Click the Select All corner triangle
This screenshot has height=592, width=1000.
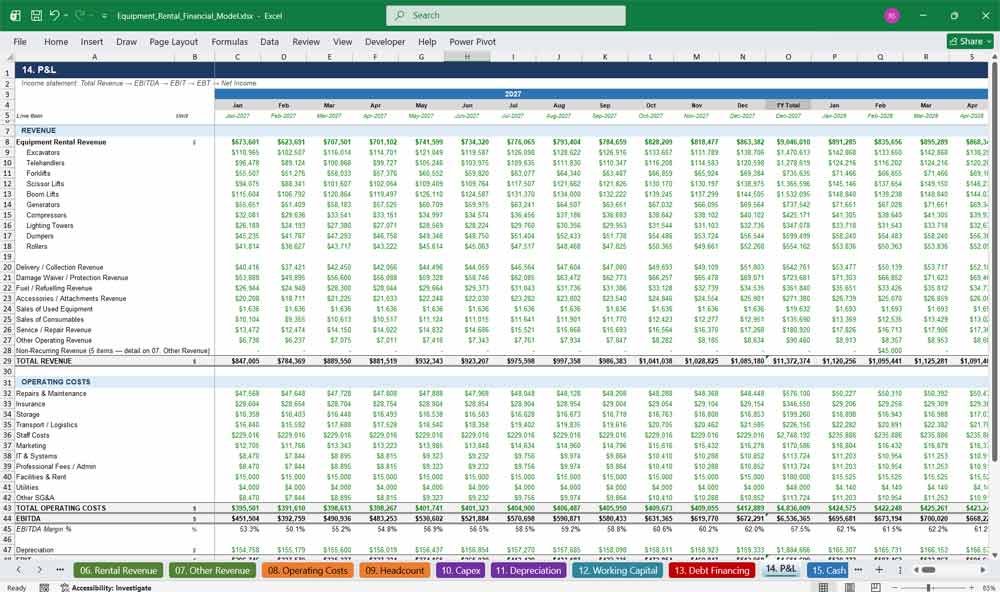[x=8, y=57]
